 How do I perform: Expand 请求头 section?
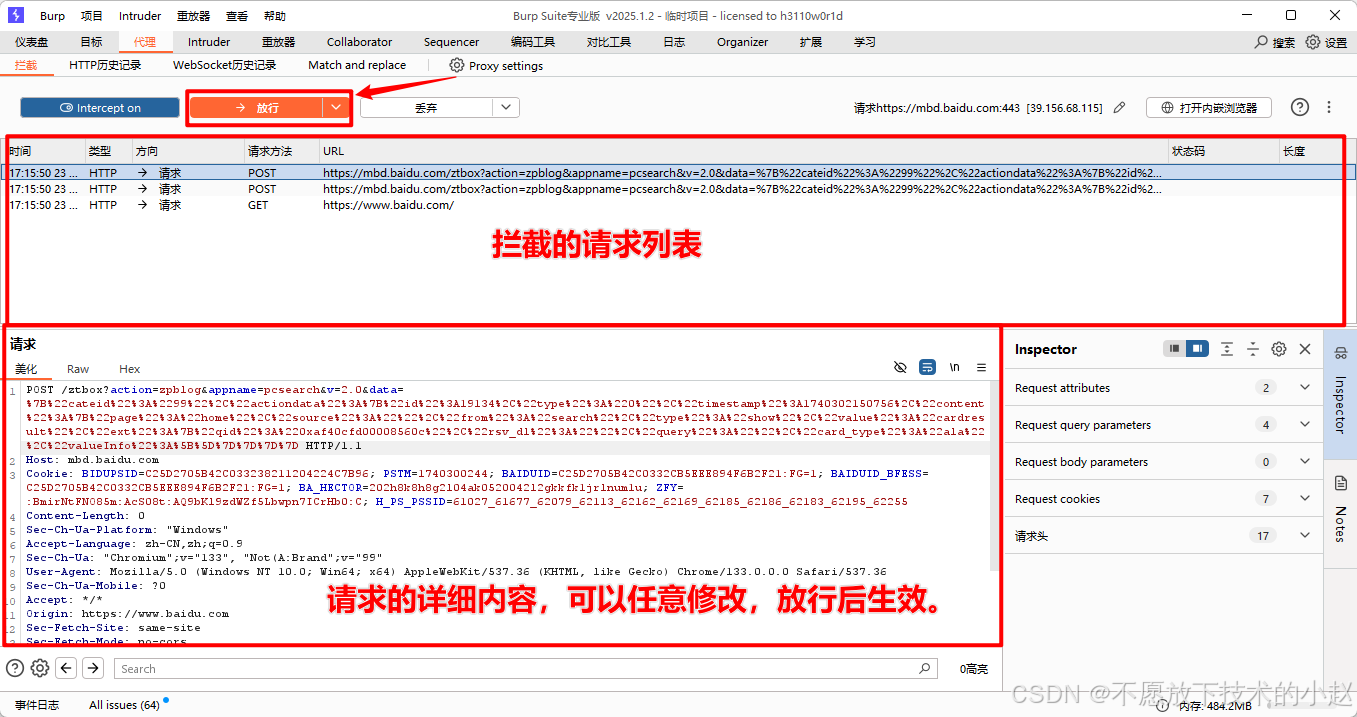[1305, 536]
